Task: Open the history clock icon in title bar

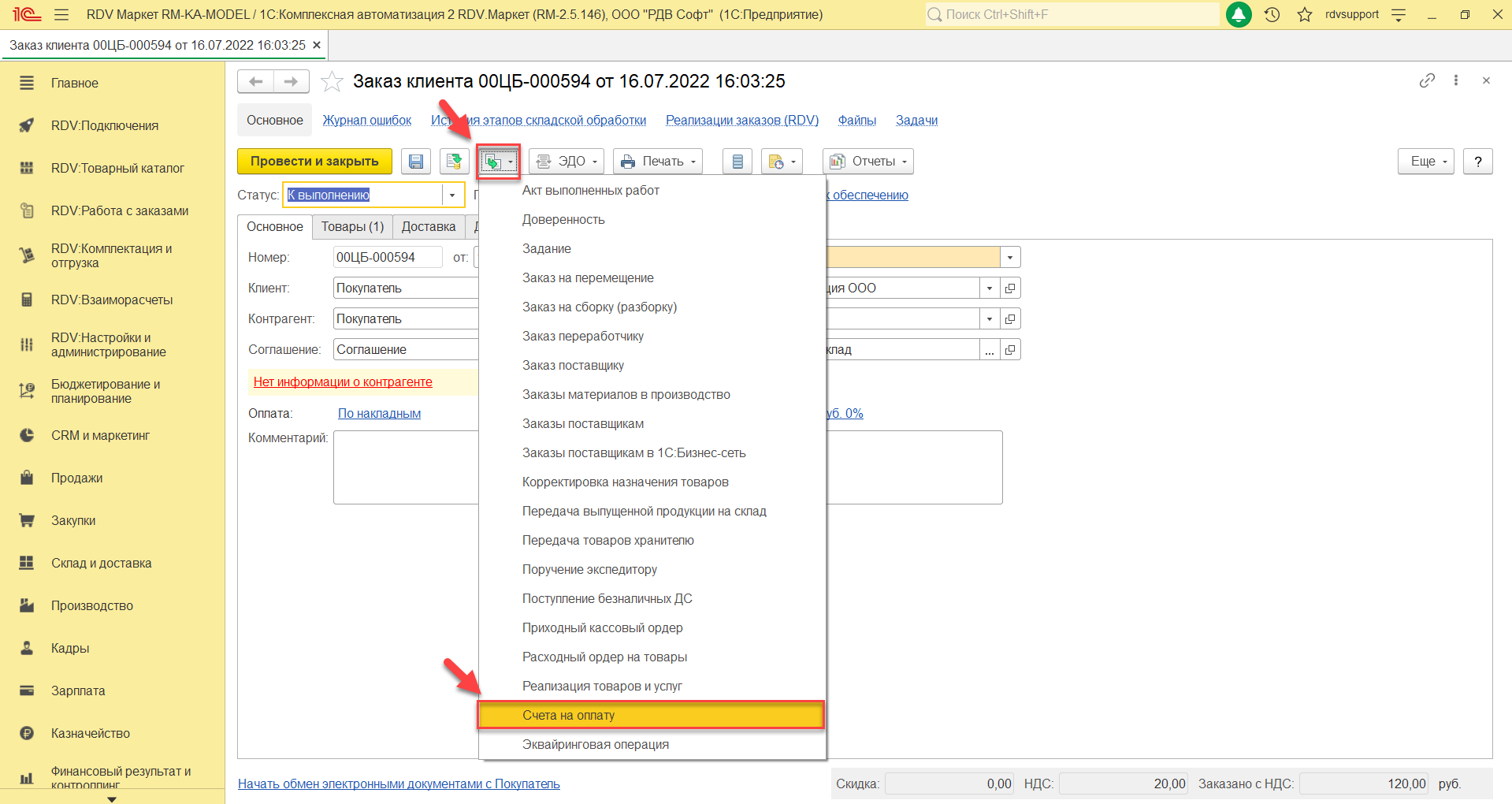Action: 1272,14
